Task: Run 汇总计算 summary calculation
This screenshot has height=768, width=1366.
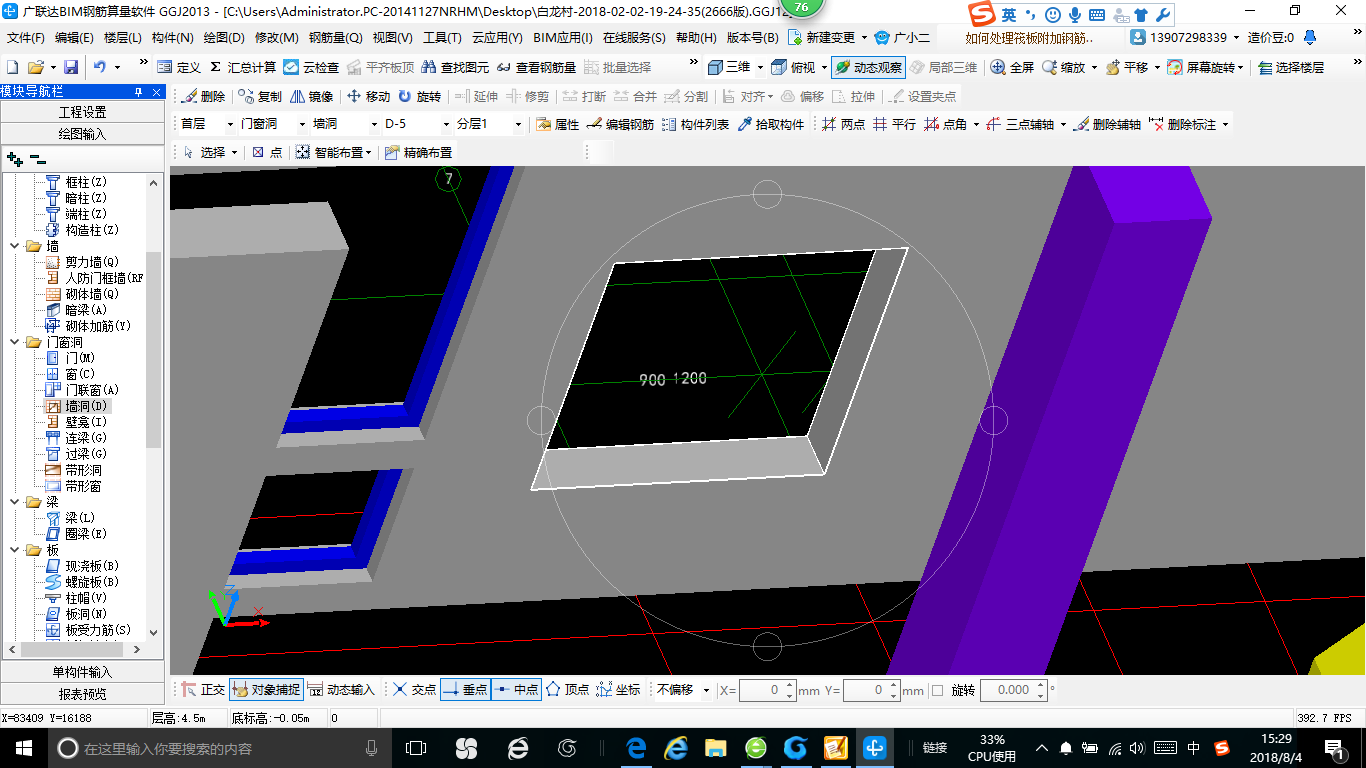Action: pos(243,67)
